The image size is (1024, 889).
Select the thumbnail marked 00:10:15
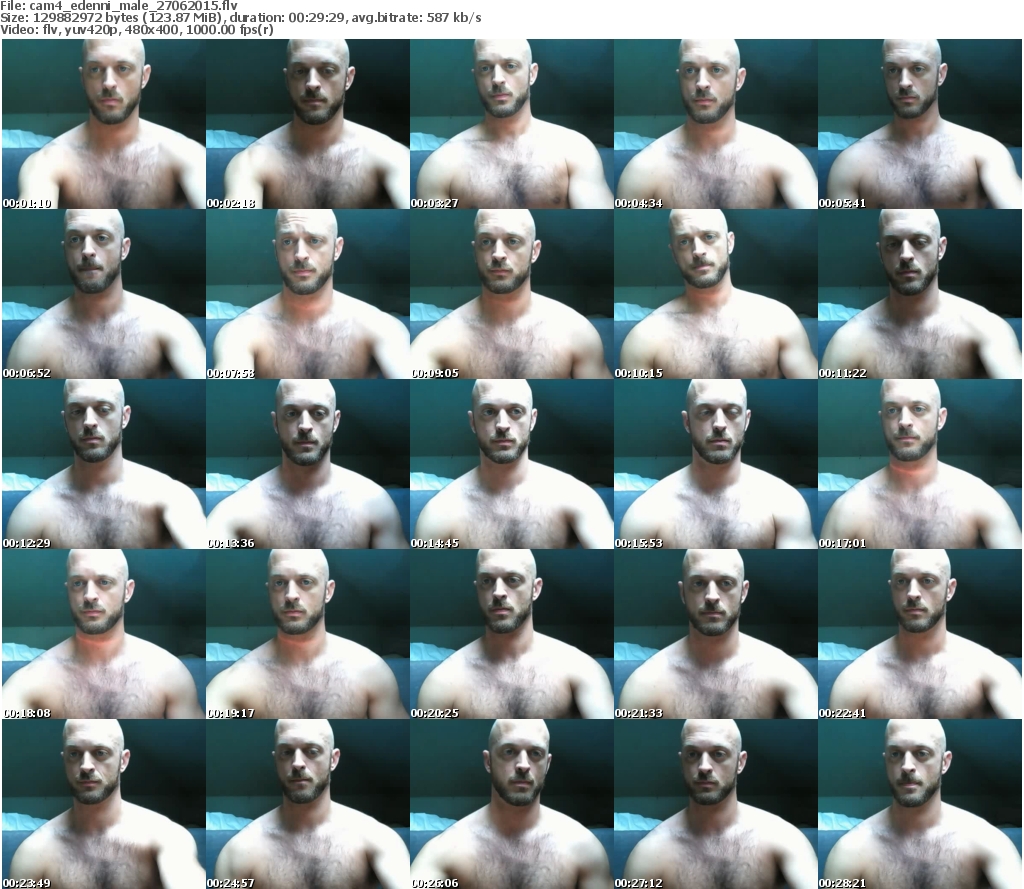click(716, 294)
